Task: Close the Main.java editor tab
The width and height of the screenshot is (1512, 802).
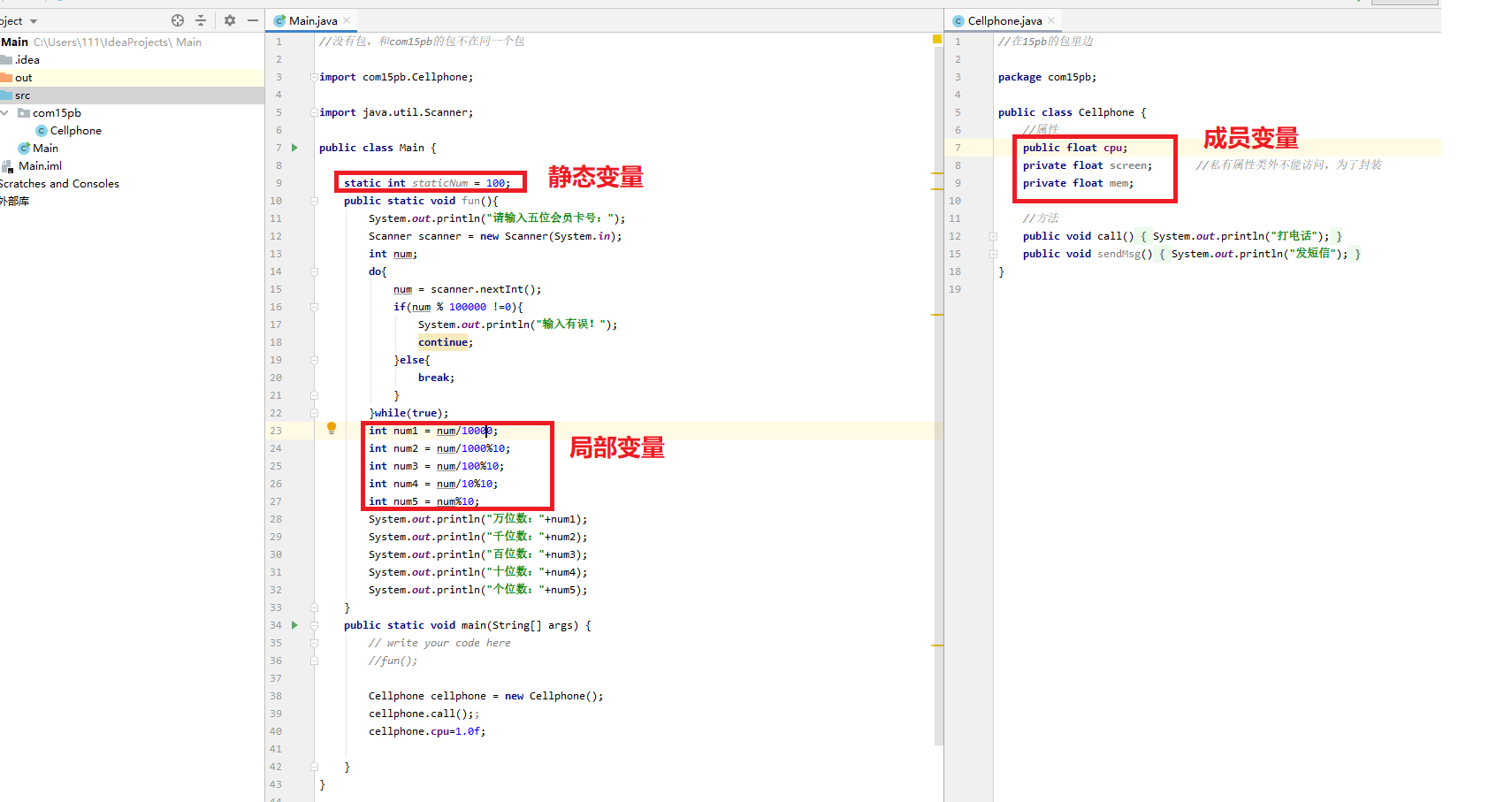Action: click(347, 20)
